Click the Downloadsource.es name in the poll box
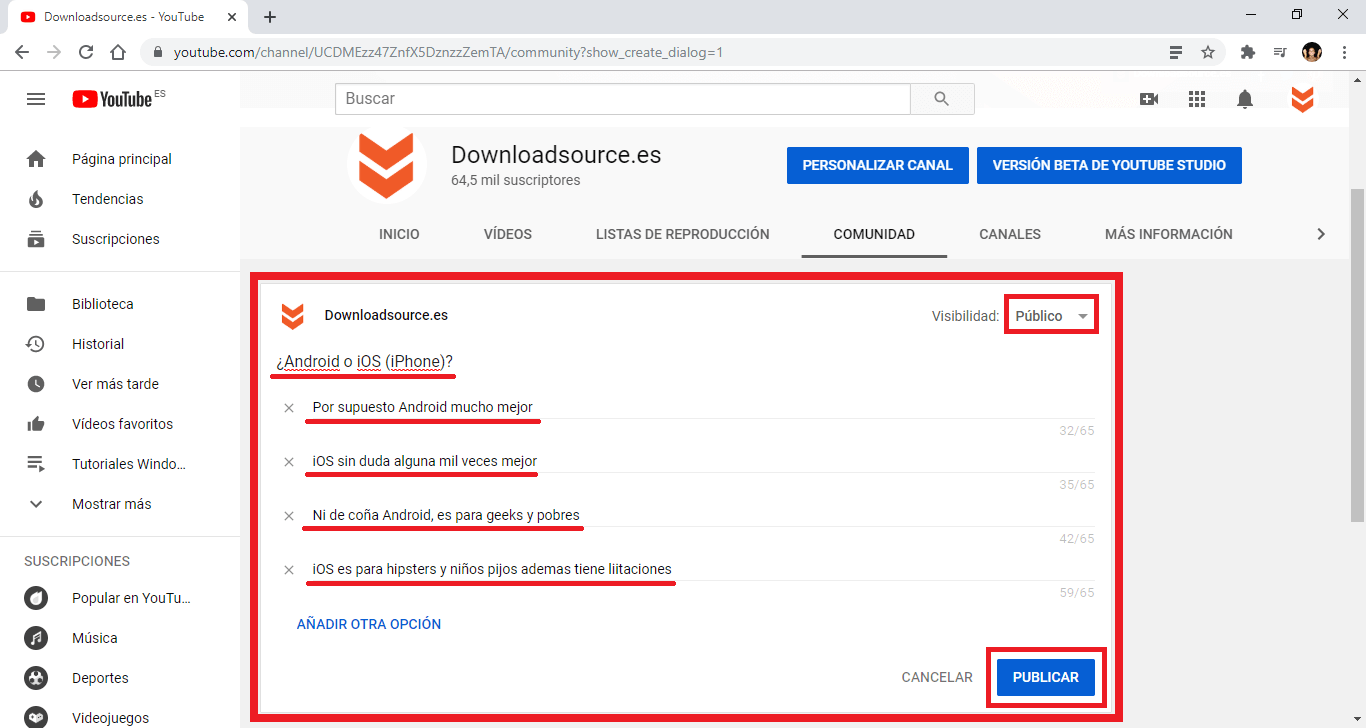 click(386, 316)
